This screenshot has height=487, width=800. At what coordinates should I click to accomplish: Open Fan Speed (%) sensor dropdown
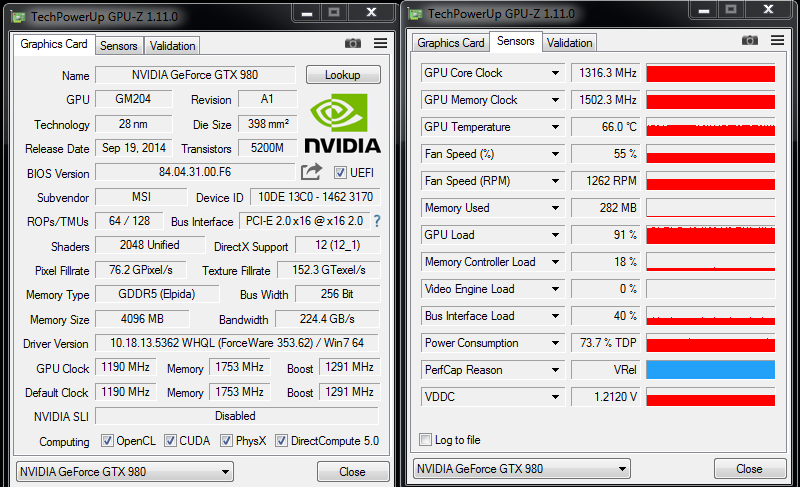click(555, 154)
